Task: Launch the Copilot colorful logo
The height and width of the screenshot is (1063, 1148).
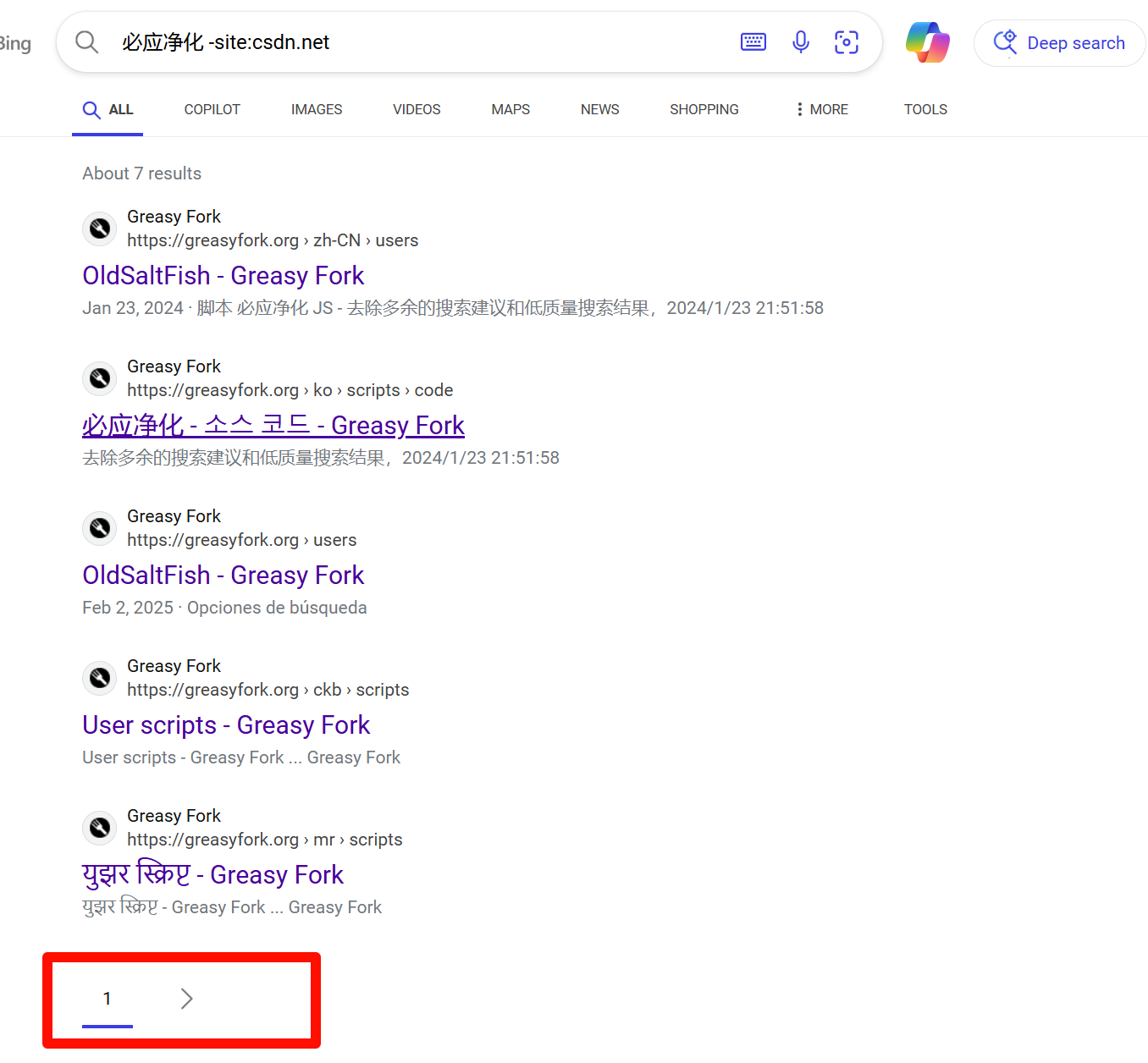Action: click(928, 42)
